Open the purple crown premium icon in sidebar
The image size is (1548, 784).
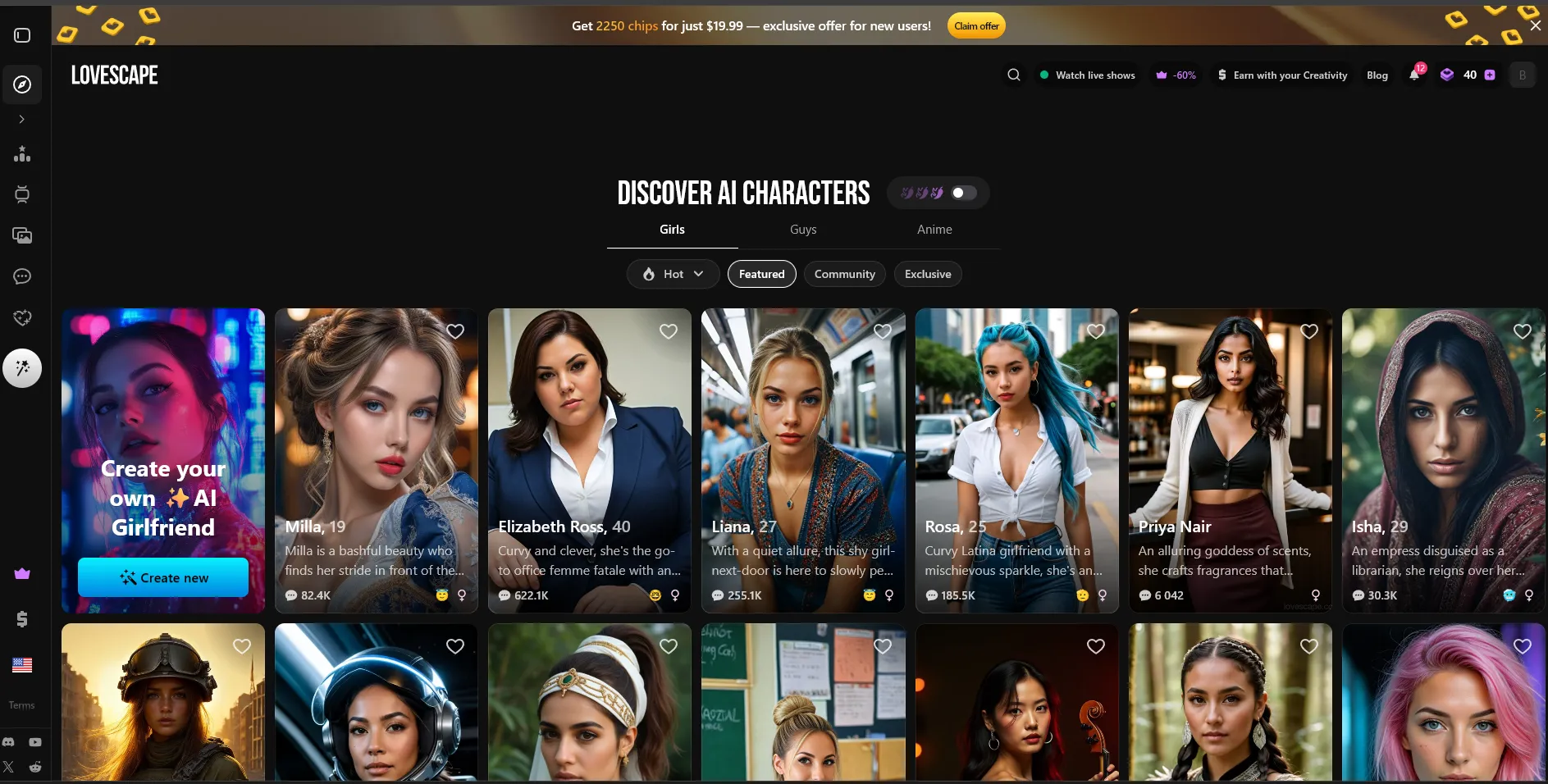point(22,574)
